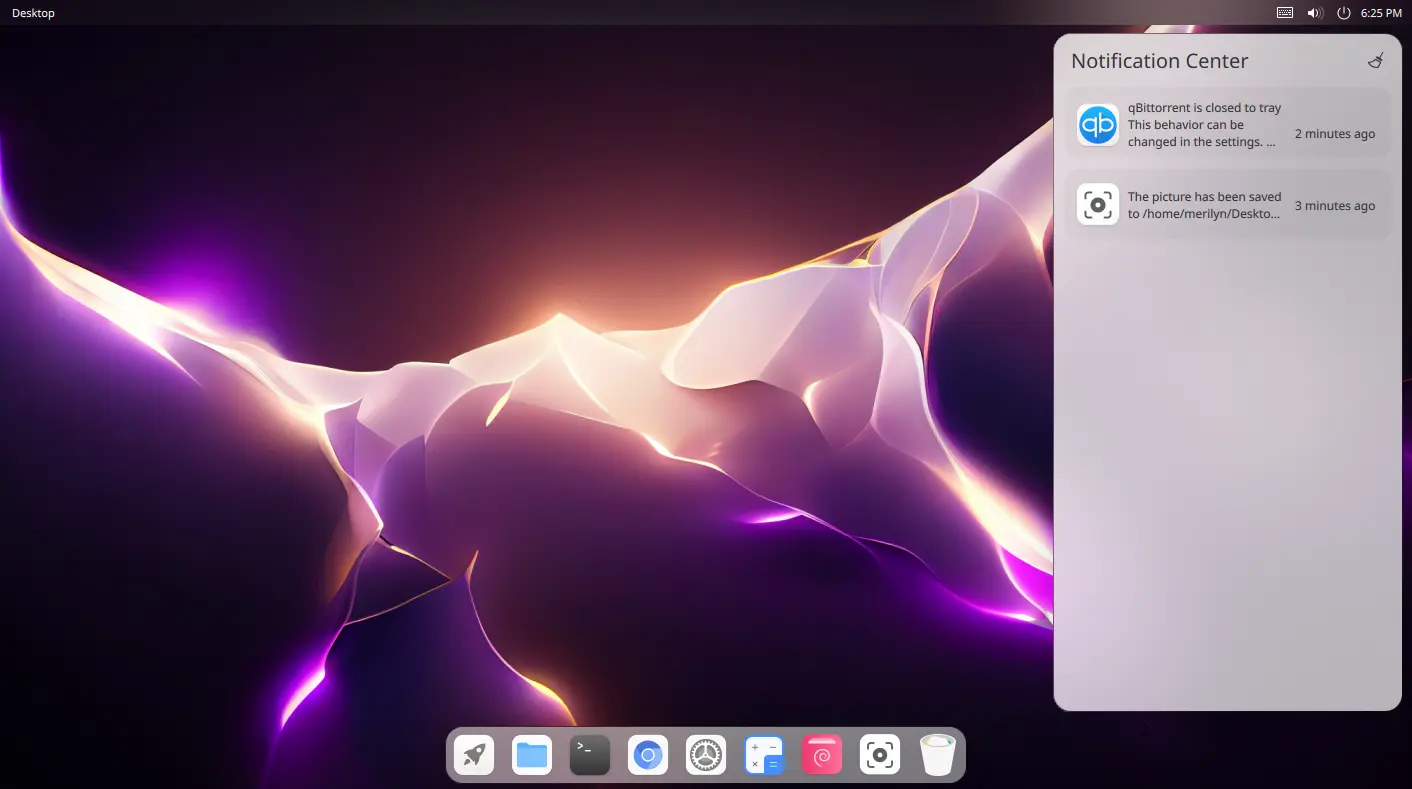Screen dimensions: 1412x789
Task: Open the volume control in top bar
Action: click(1315, 13)
